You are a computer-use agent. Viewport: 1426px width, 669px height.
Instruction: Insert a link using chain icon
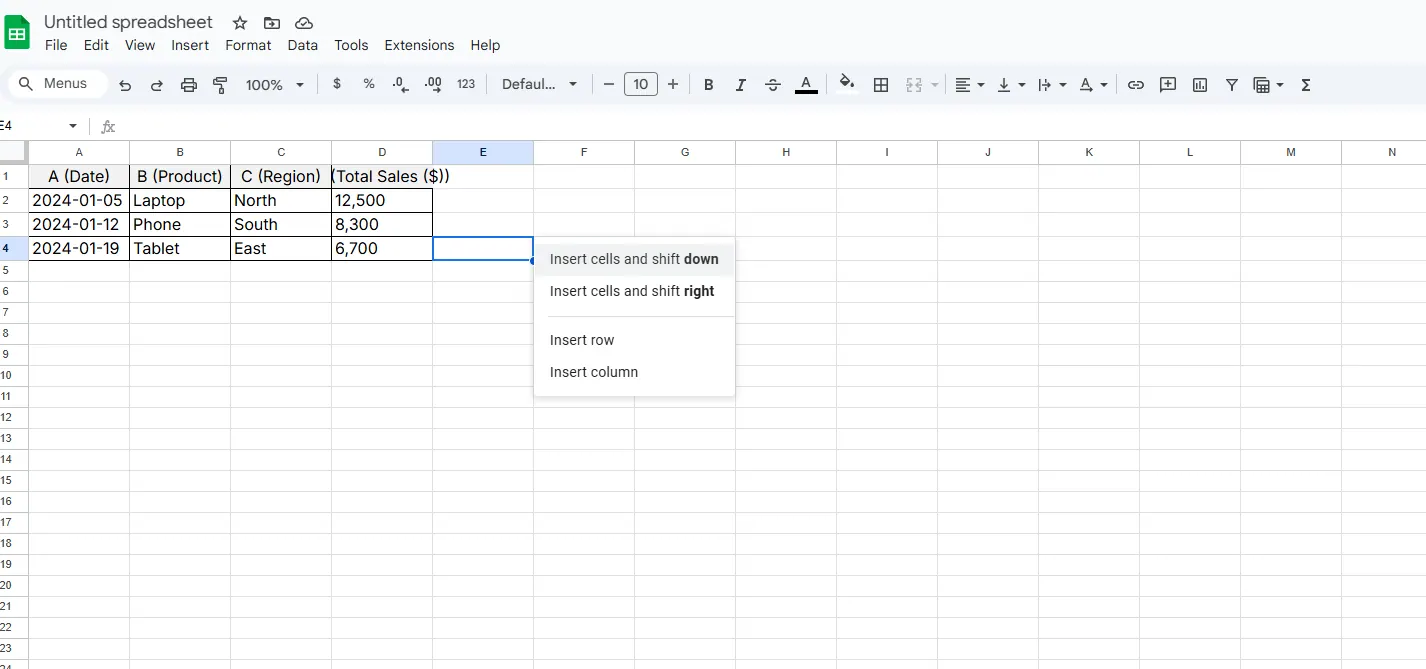pos(1136,85)
